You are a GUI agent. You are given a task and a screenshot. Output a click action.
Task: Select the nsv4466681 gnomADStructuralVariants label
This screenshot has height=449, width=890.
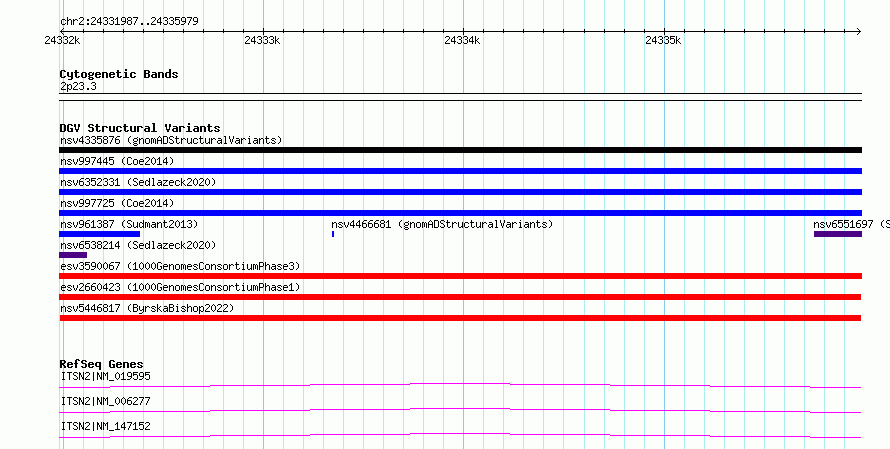(x=442, y=224)
